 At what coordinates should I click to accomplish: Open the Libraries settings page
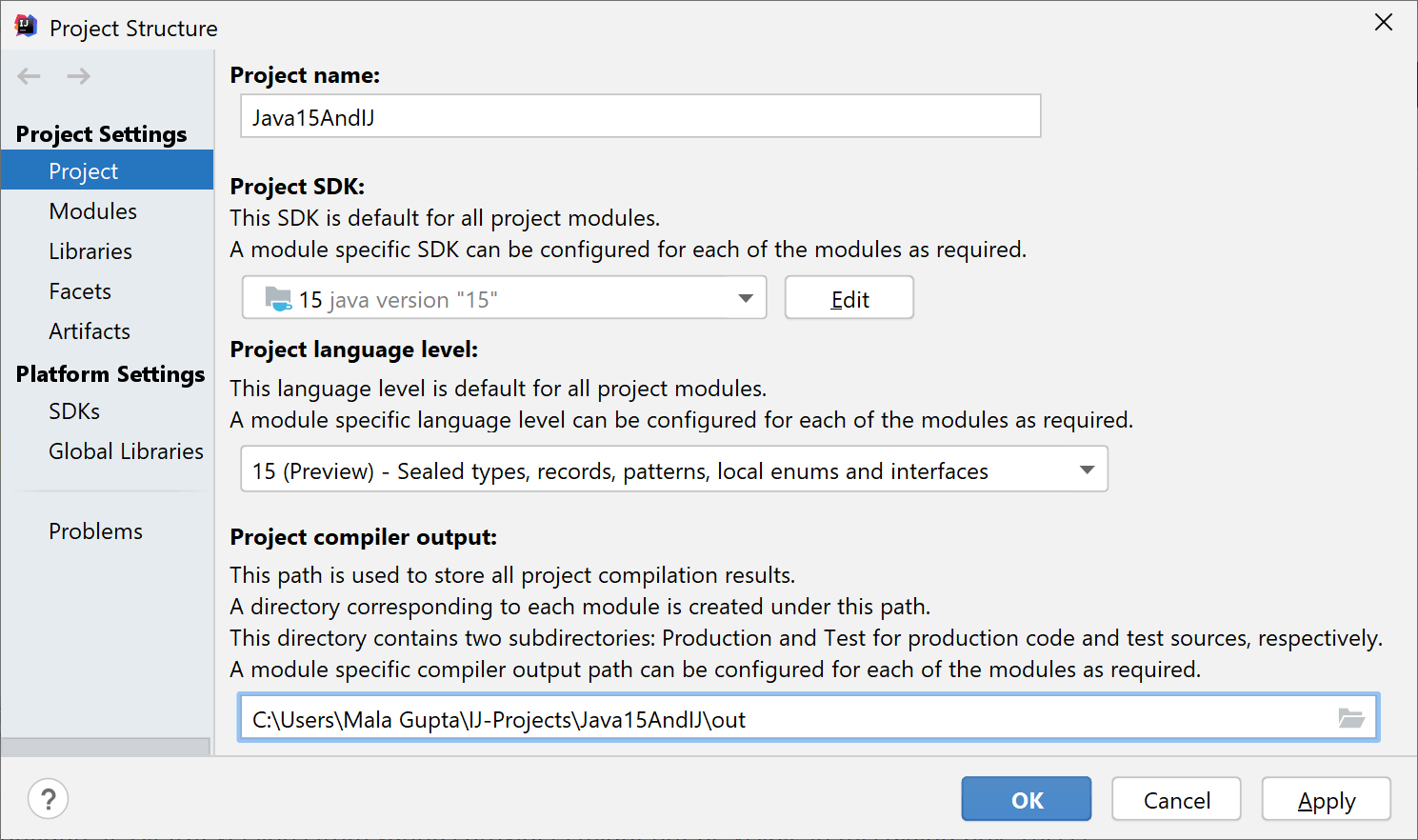click(x=90, y=250)
